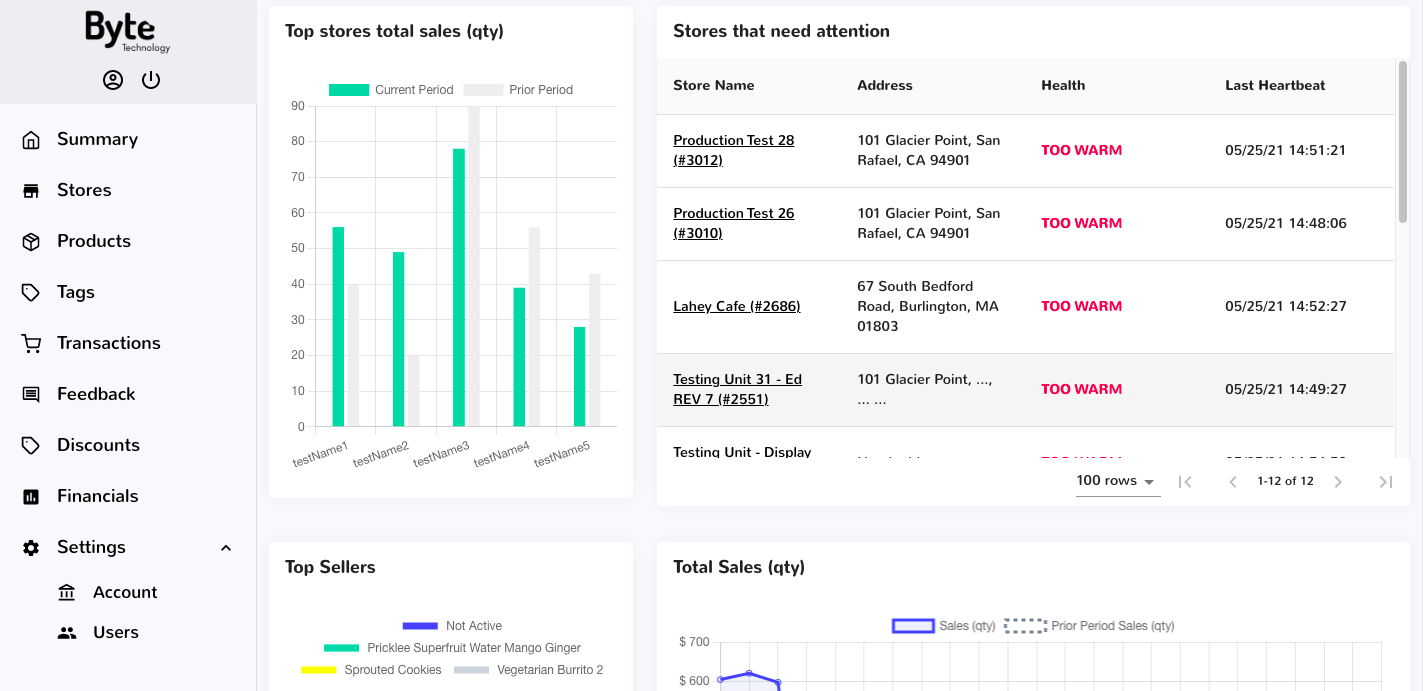
Task: Click the Tags label icon
Action: point(31,293)
